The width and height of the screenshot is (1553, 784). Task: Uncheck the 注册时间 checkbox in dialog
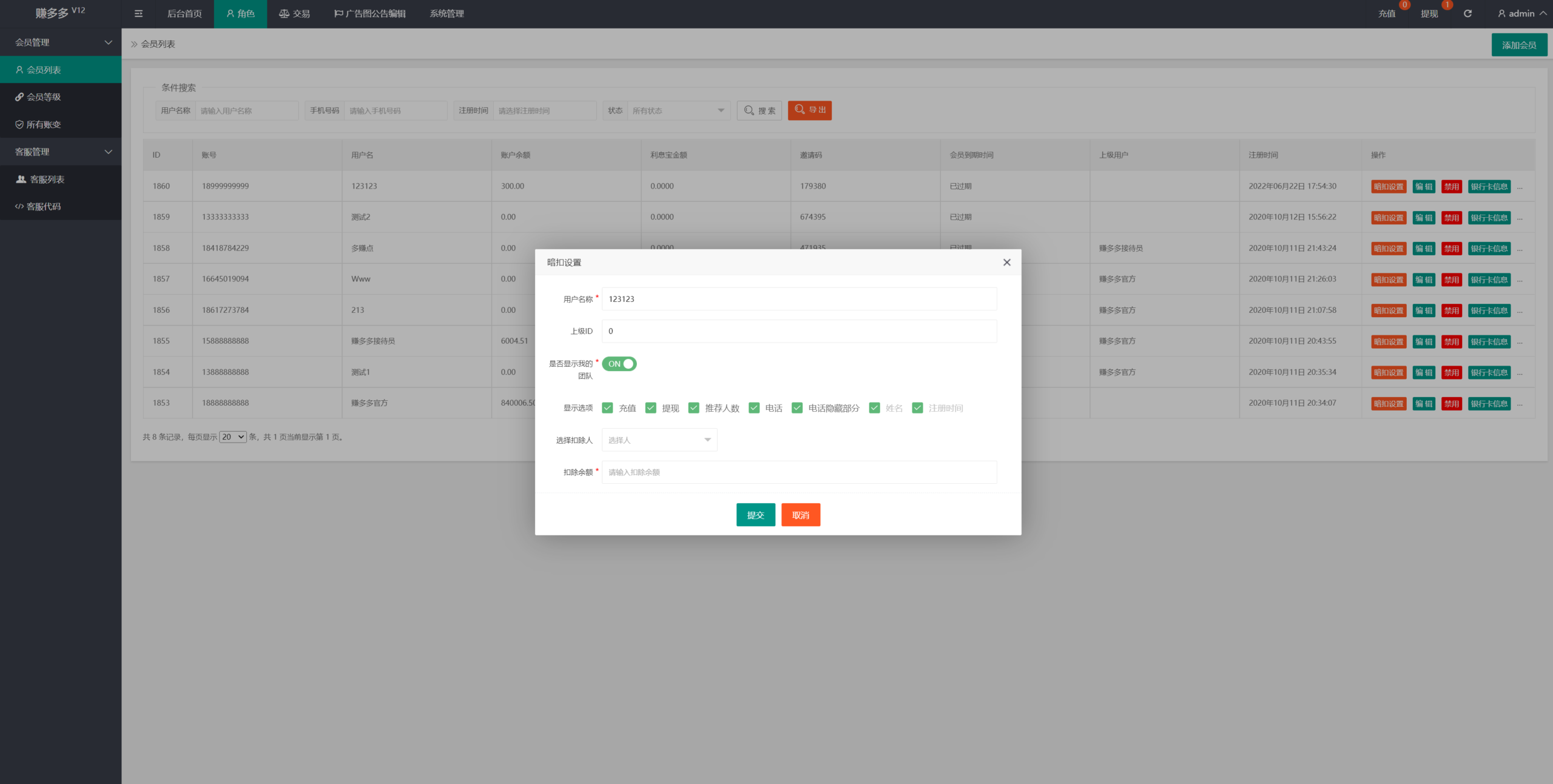click(x=918, y=408)
